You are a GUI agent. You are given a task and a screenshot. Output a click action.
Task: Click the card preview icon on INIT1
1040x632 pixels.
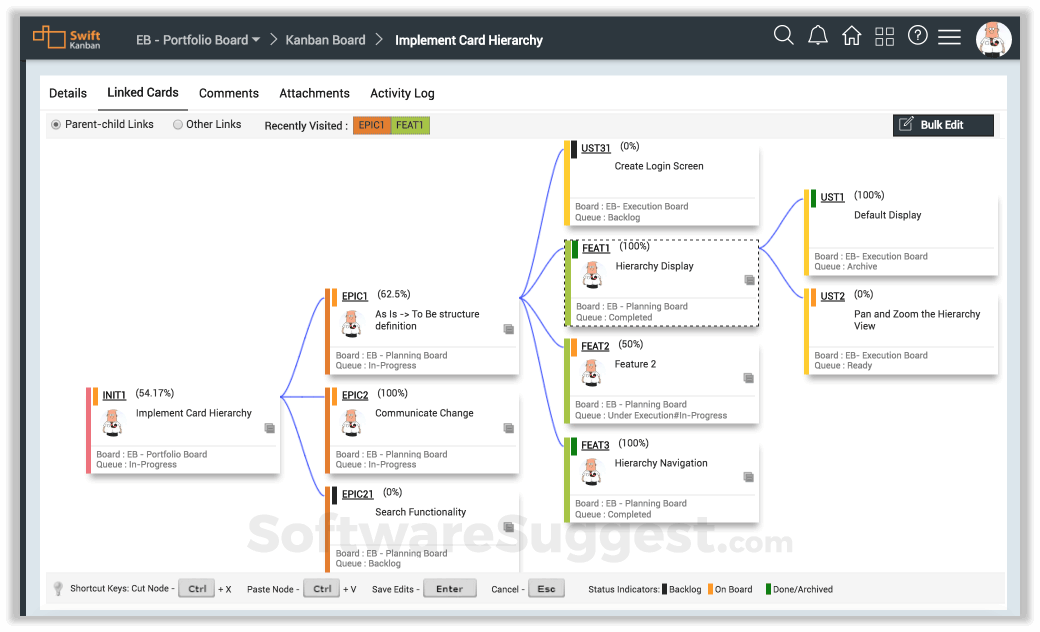[268, 427]
